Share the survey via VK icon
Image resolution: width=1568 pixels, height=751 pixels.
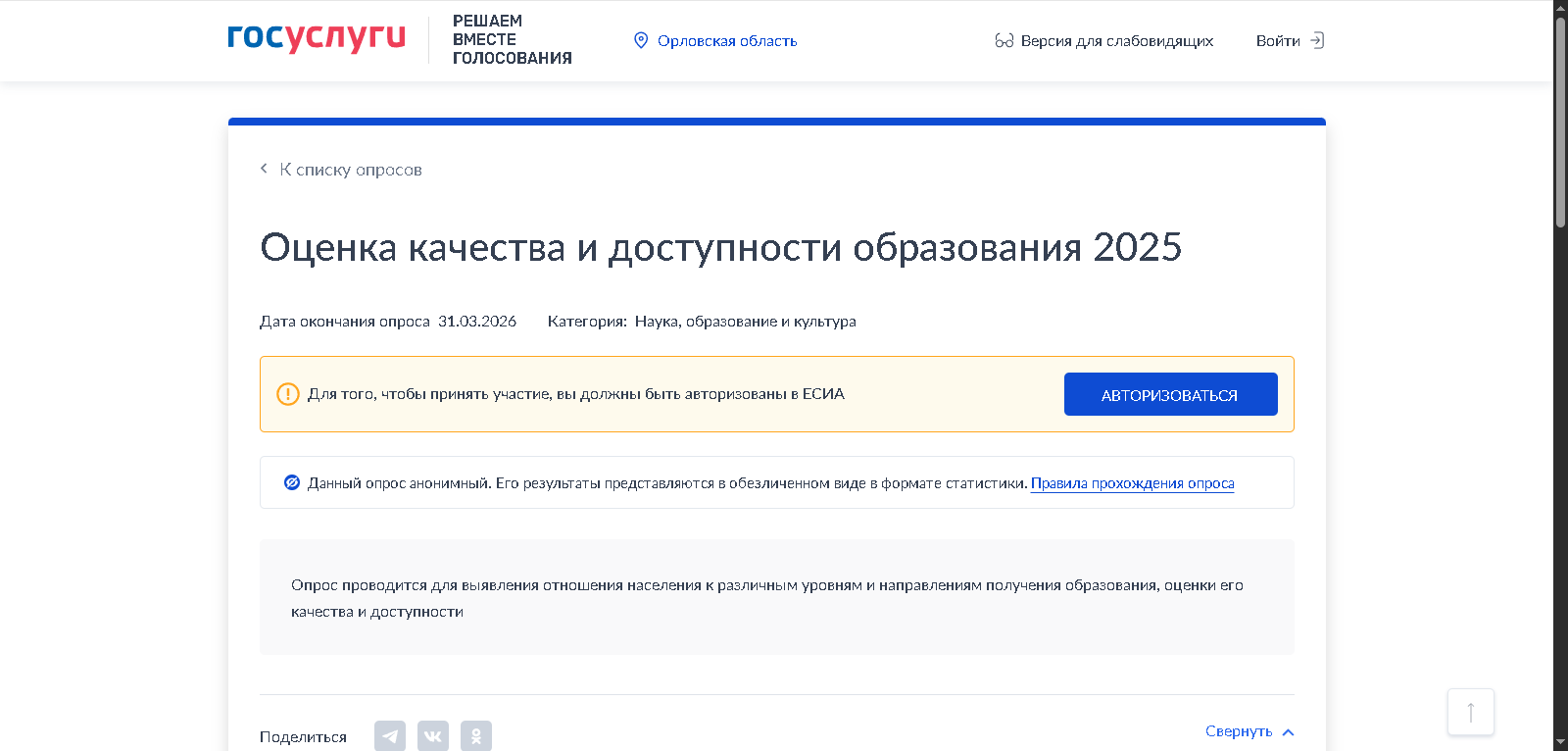(x=433, y=735)
